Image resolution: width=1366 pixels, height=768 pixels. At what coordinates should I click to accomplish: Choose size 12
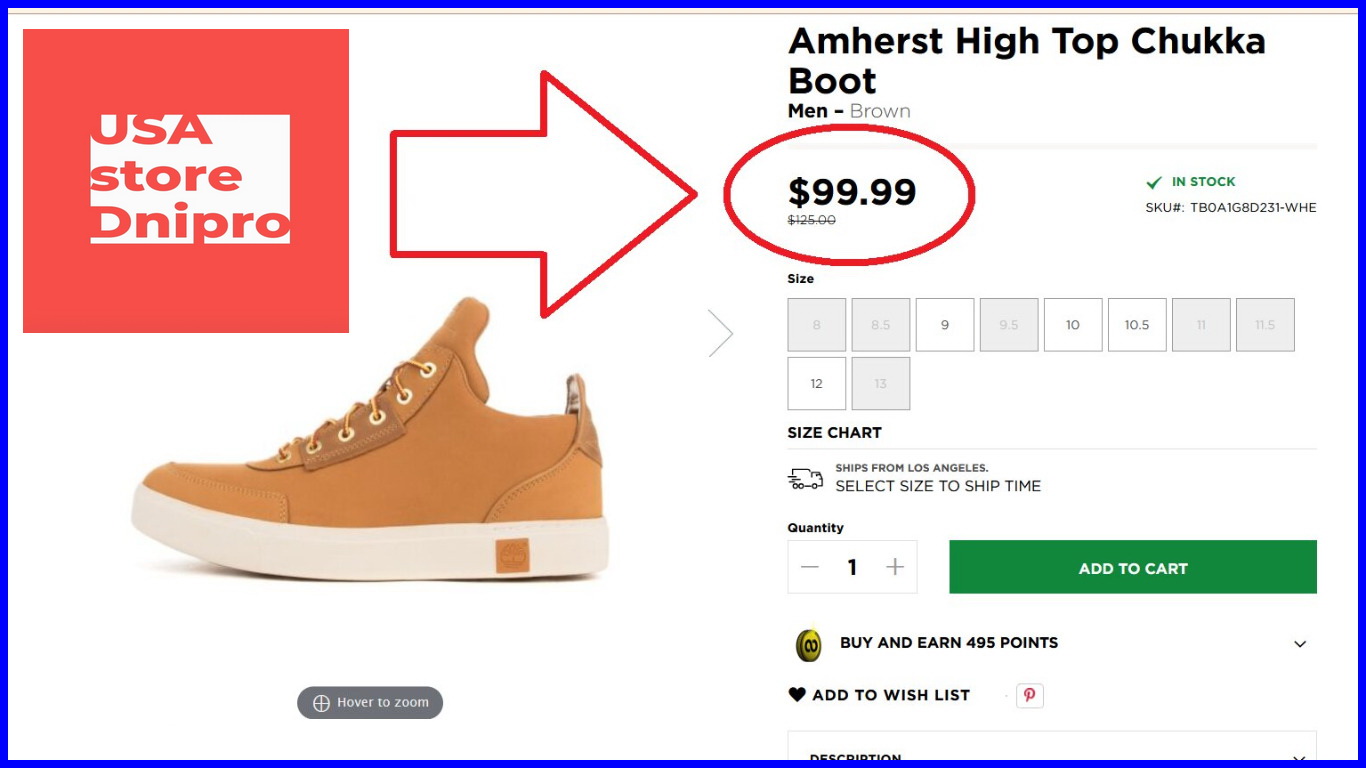click(817, 384)
